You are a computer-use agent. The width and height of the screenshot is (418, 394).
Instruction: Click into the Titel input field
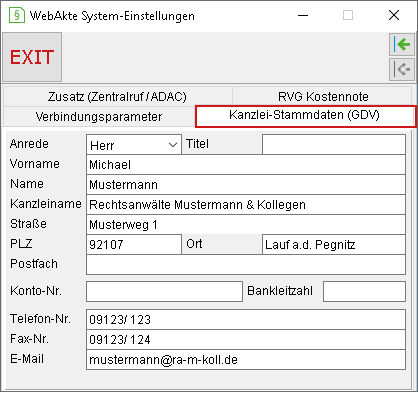click(x=334, y=145)
